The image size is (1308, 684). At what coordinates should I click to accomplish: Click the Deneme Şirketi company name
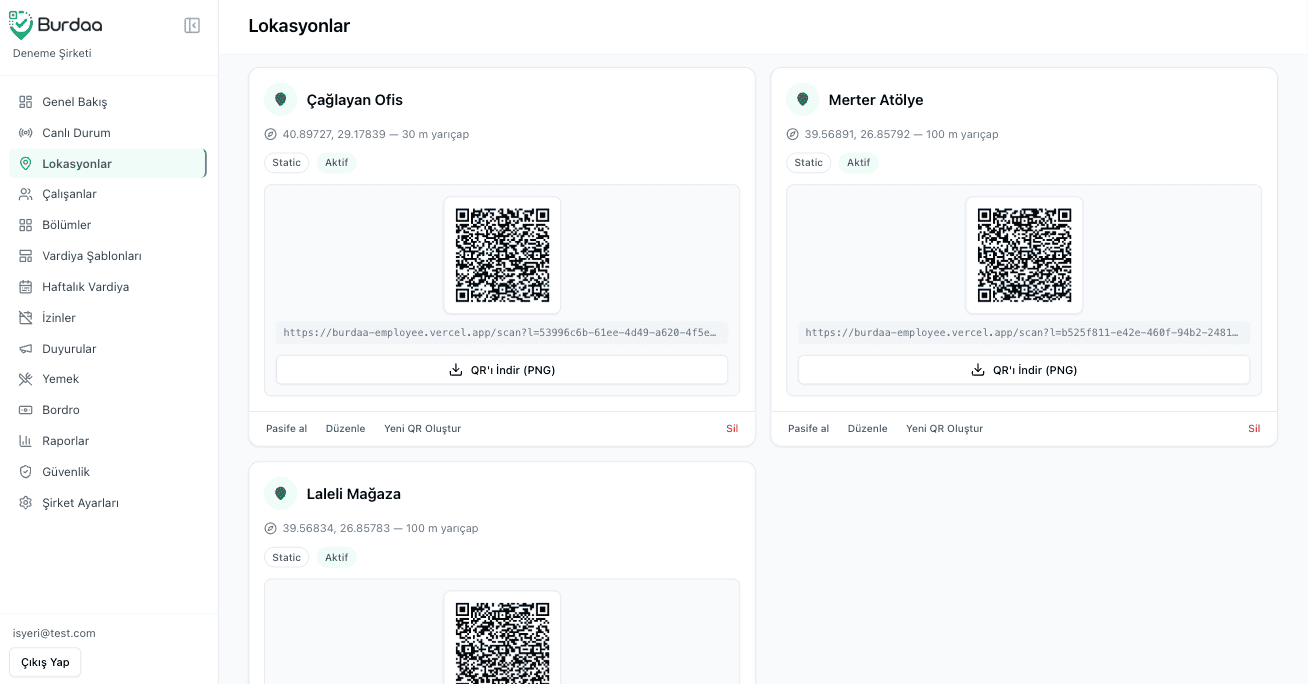tap(52, 53)
